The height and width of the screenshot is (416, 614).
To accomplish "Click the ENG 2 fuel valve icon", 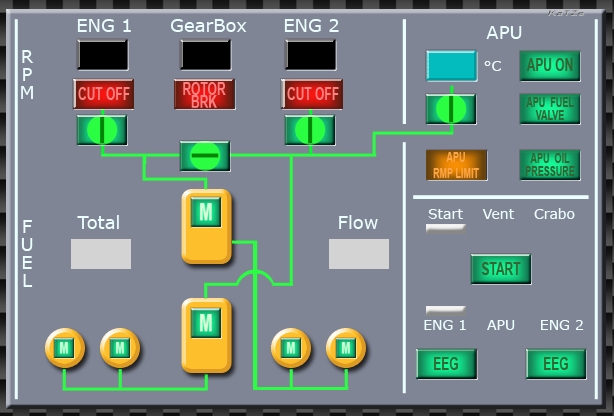I will (x=310, y=130).
